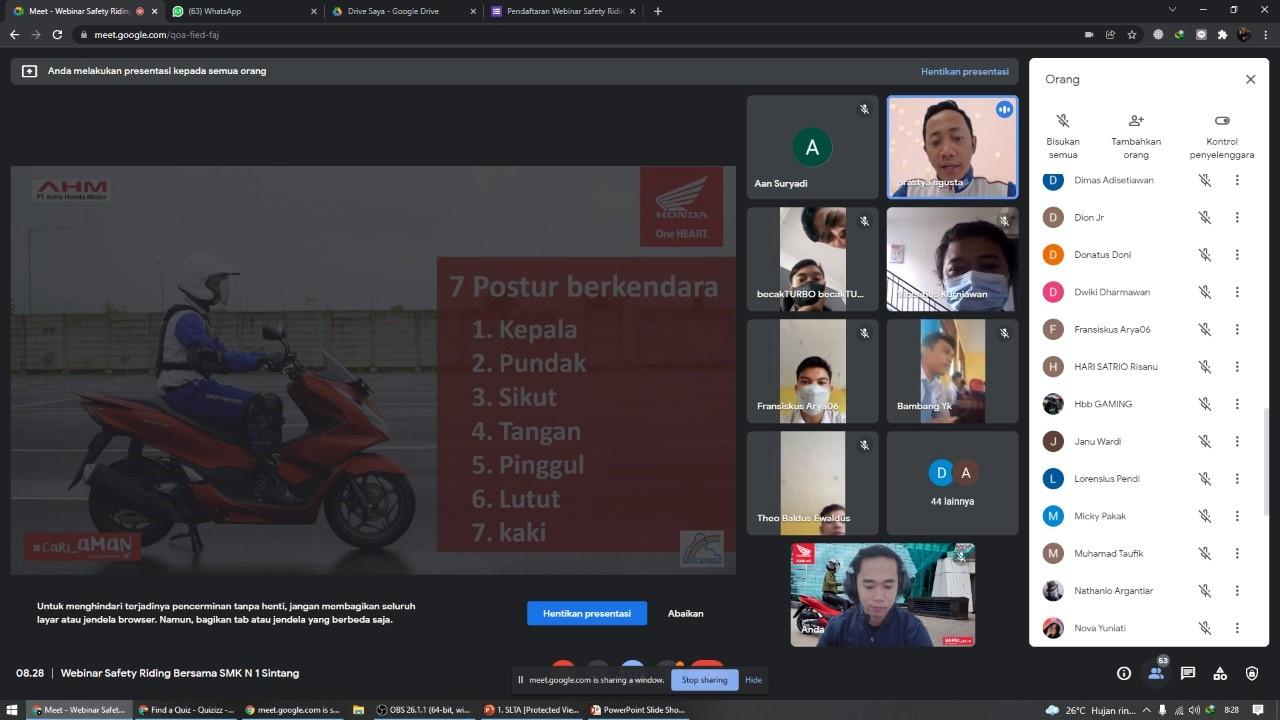Click Stop sharing in the sharing bar
The width and height of the screenshot is (1280, 720).
(x=704, y=680)
